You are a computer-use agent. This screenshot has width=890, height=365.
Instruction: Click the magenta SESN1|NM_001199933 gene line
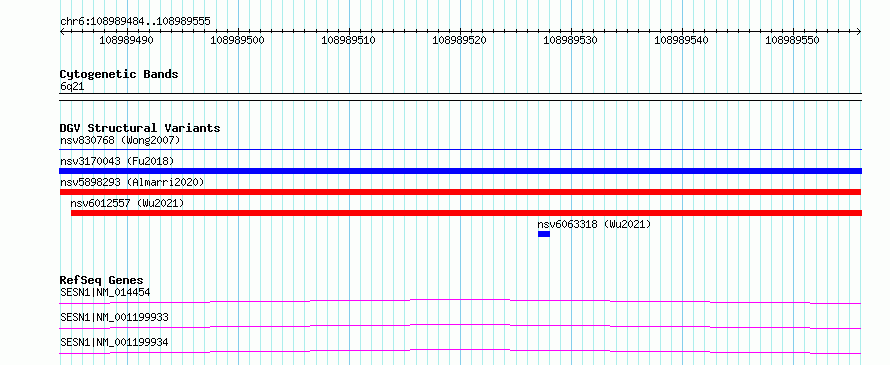tap(460, 326)
